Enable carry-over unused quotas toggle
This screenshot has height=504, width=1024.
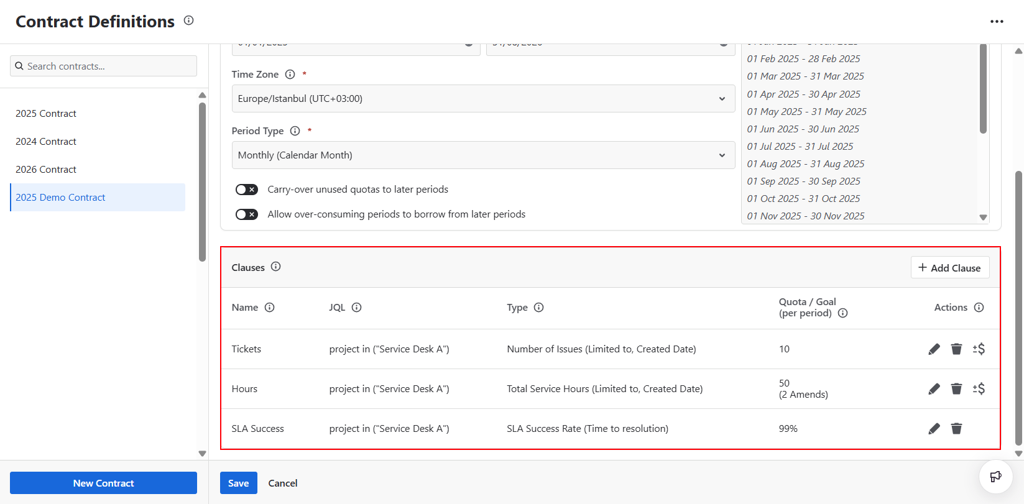point(246,189)
